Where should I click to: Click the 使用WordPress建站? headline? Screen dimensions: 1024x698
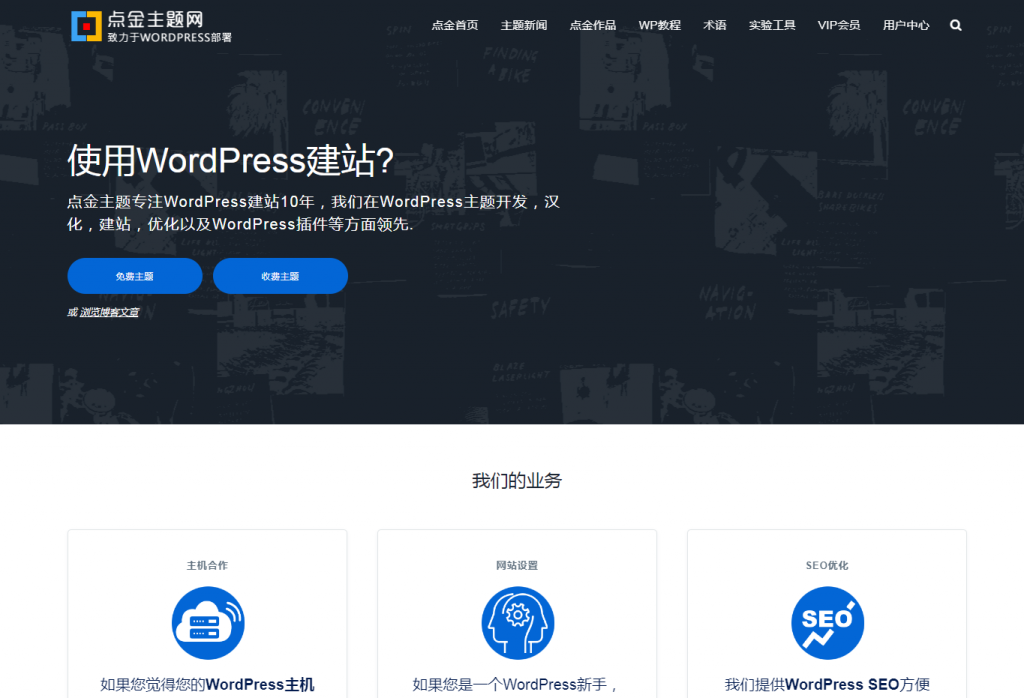[x=231, y=161]
